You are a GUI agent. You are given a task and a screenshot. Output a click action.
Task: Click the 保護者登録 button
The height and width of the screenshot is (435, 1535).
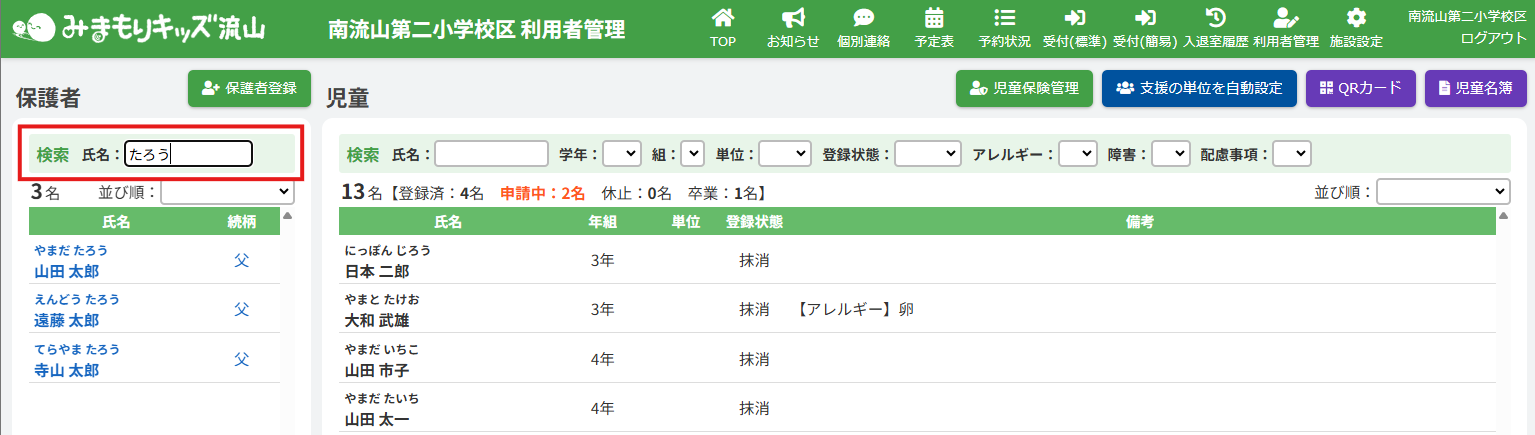(249, 88)
